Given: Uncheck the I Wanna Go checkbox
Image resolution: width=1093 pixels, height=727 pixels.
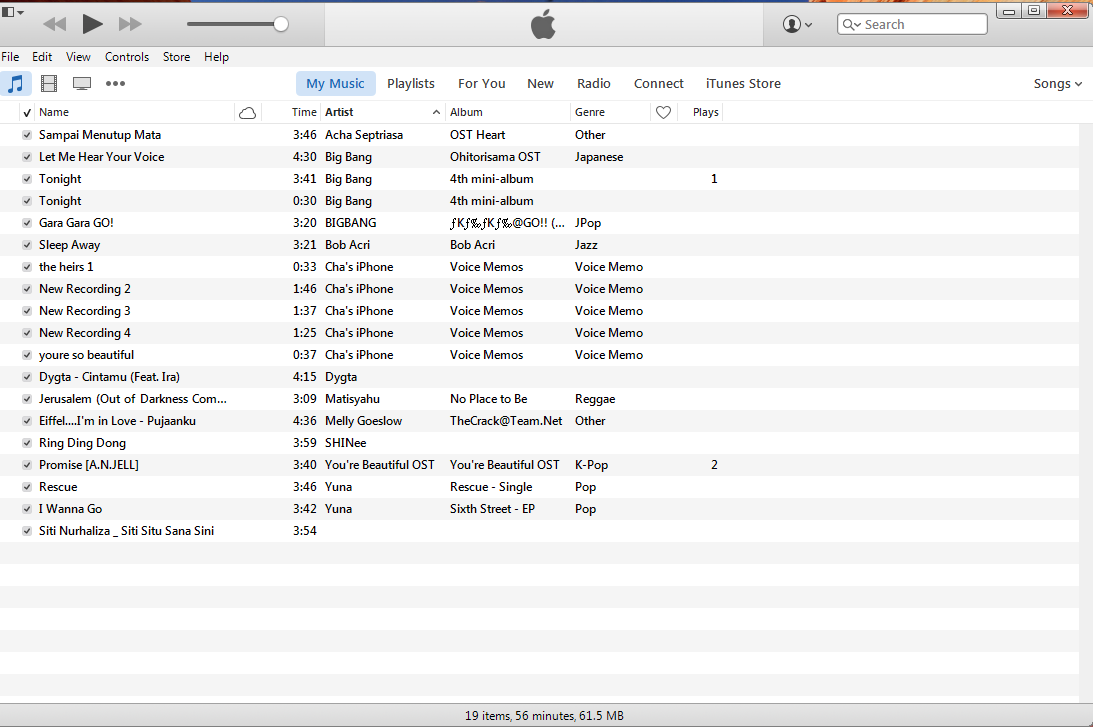Looking at the screenshot, I should pyautogui.click(x=26, y=509).
